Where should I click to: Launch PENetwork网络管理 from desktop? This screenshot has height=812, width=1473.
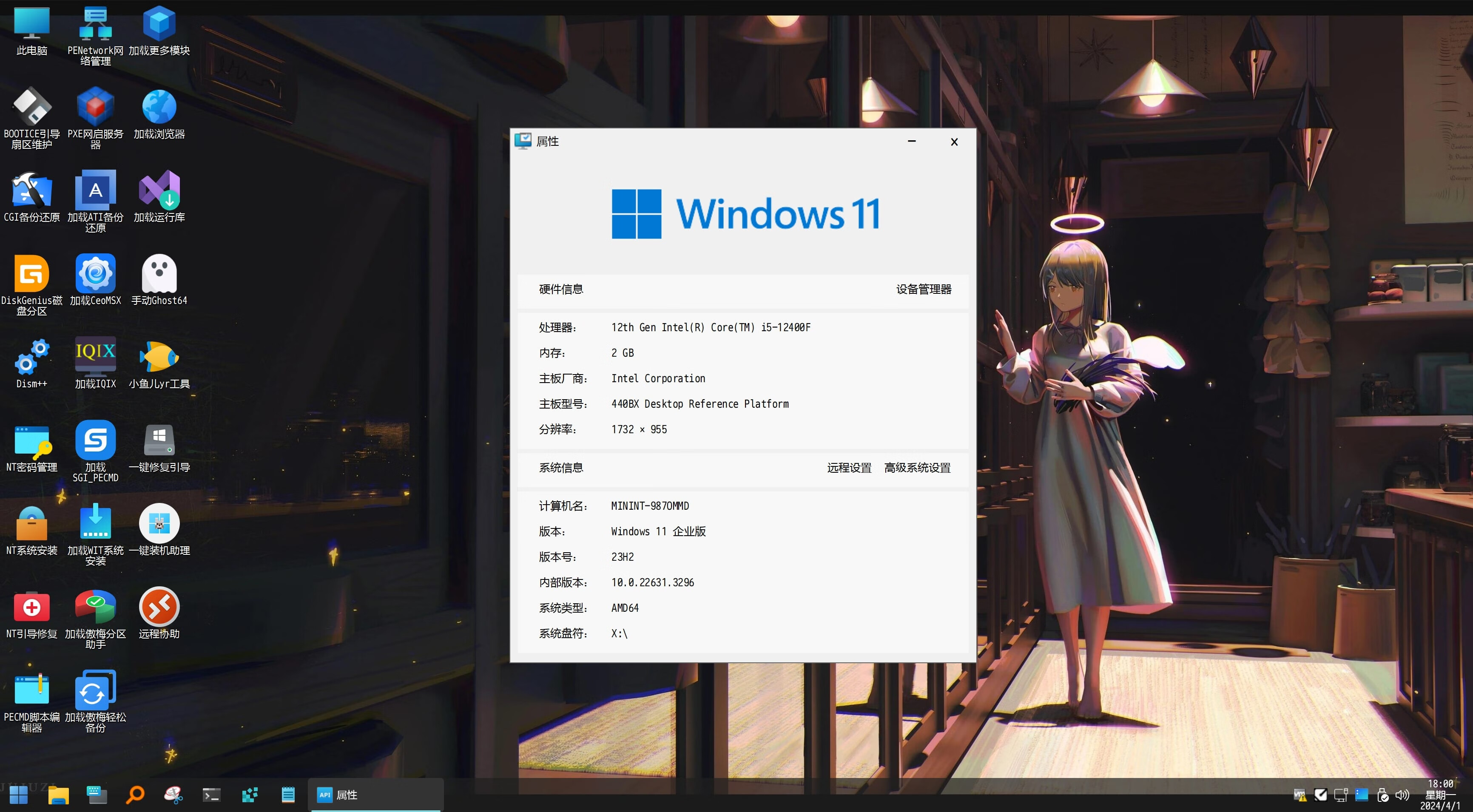96,35
